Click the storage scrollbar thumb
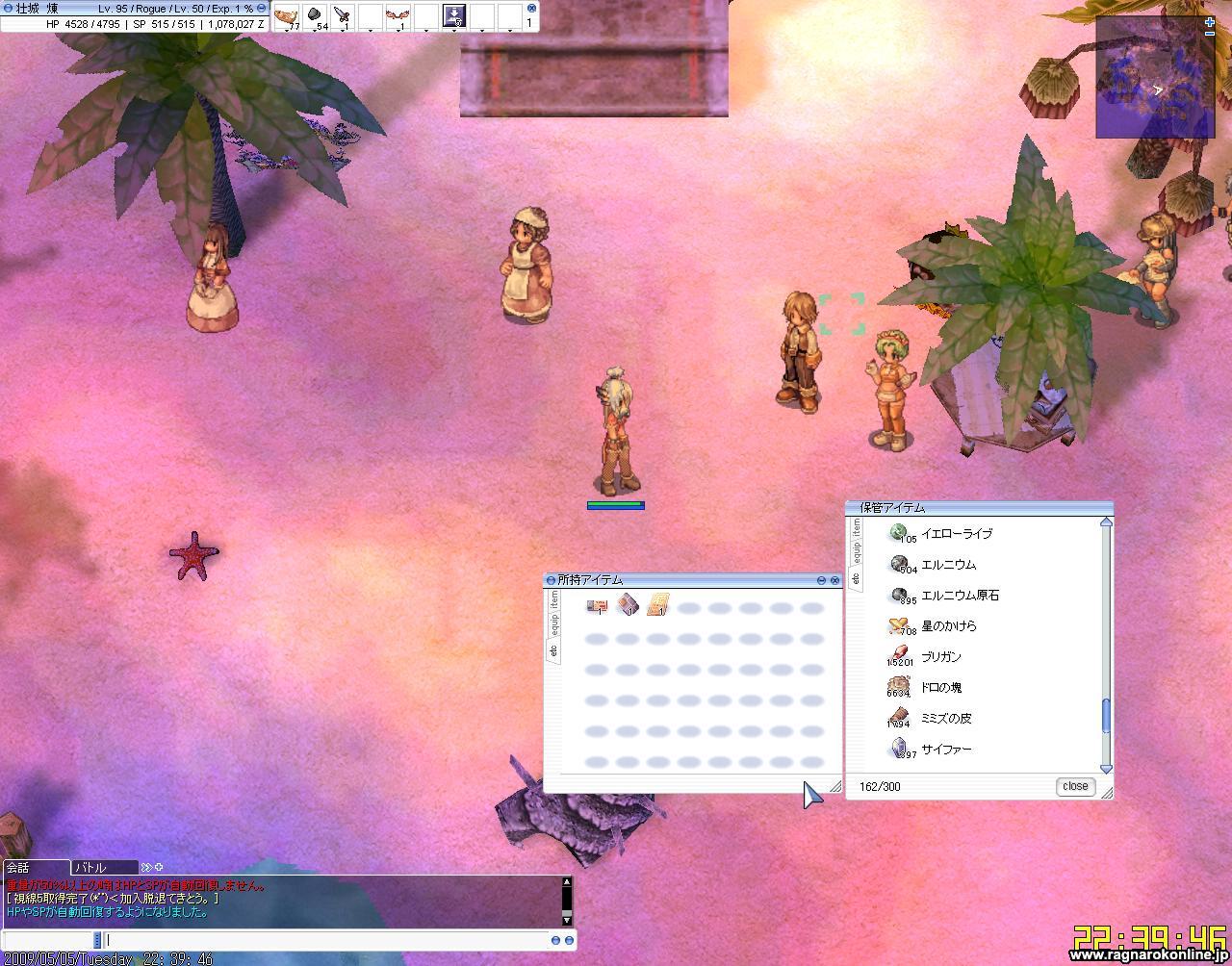This screenshot has width=1232, height=966. [1106, 716]
